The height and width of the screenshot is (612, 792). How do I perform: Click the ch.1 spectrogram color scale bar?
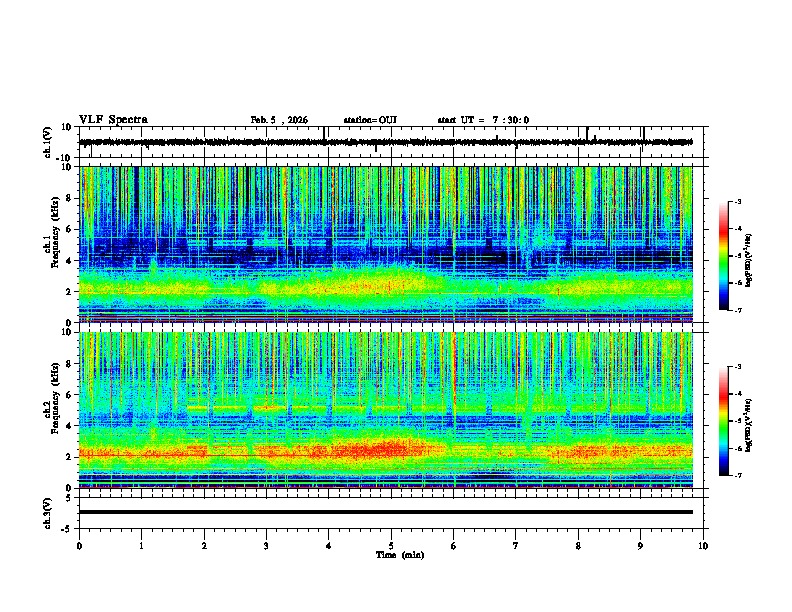pyautogui.click(x=723, y=256)
